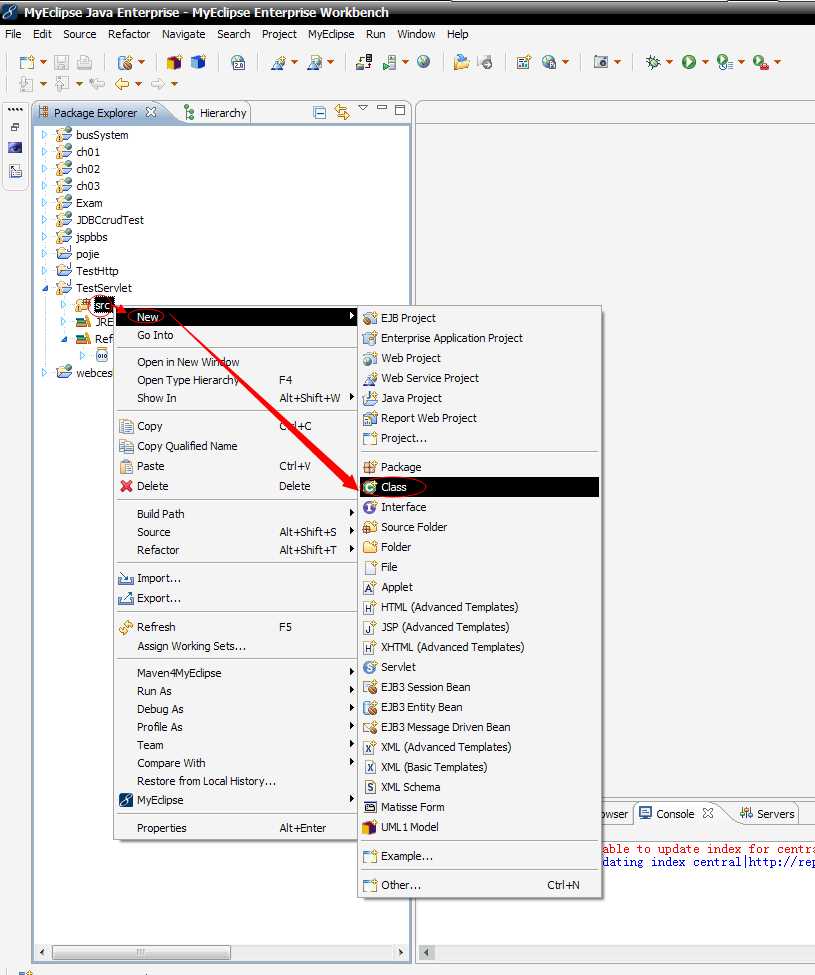This screenshot has height=975, width=815.
Task: Maximize the Package Explorer view
Action: [x=400, y=109]
